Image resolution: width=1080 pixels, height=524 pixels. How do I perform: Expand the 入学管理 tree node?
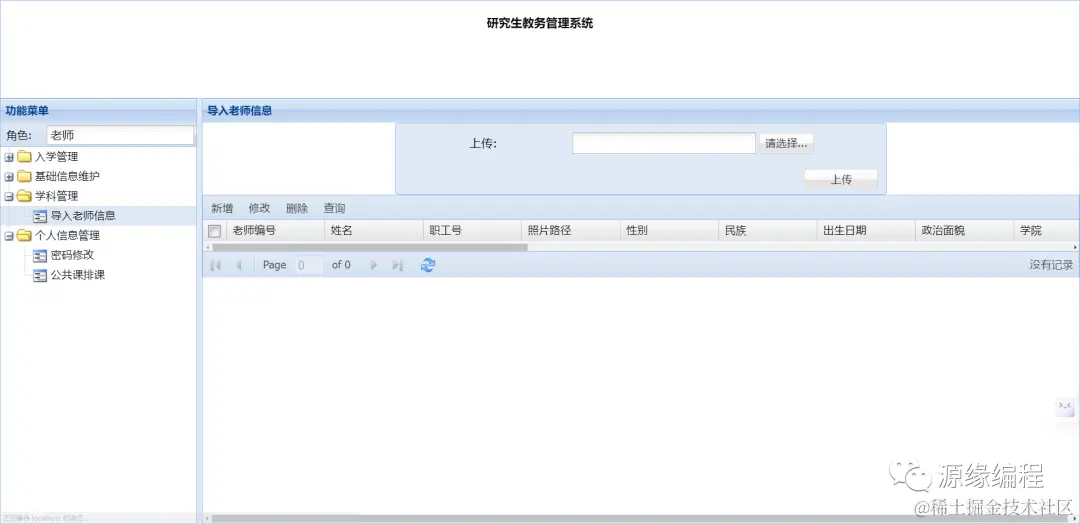(9, 158)
